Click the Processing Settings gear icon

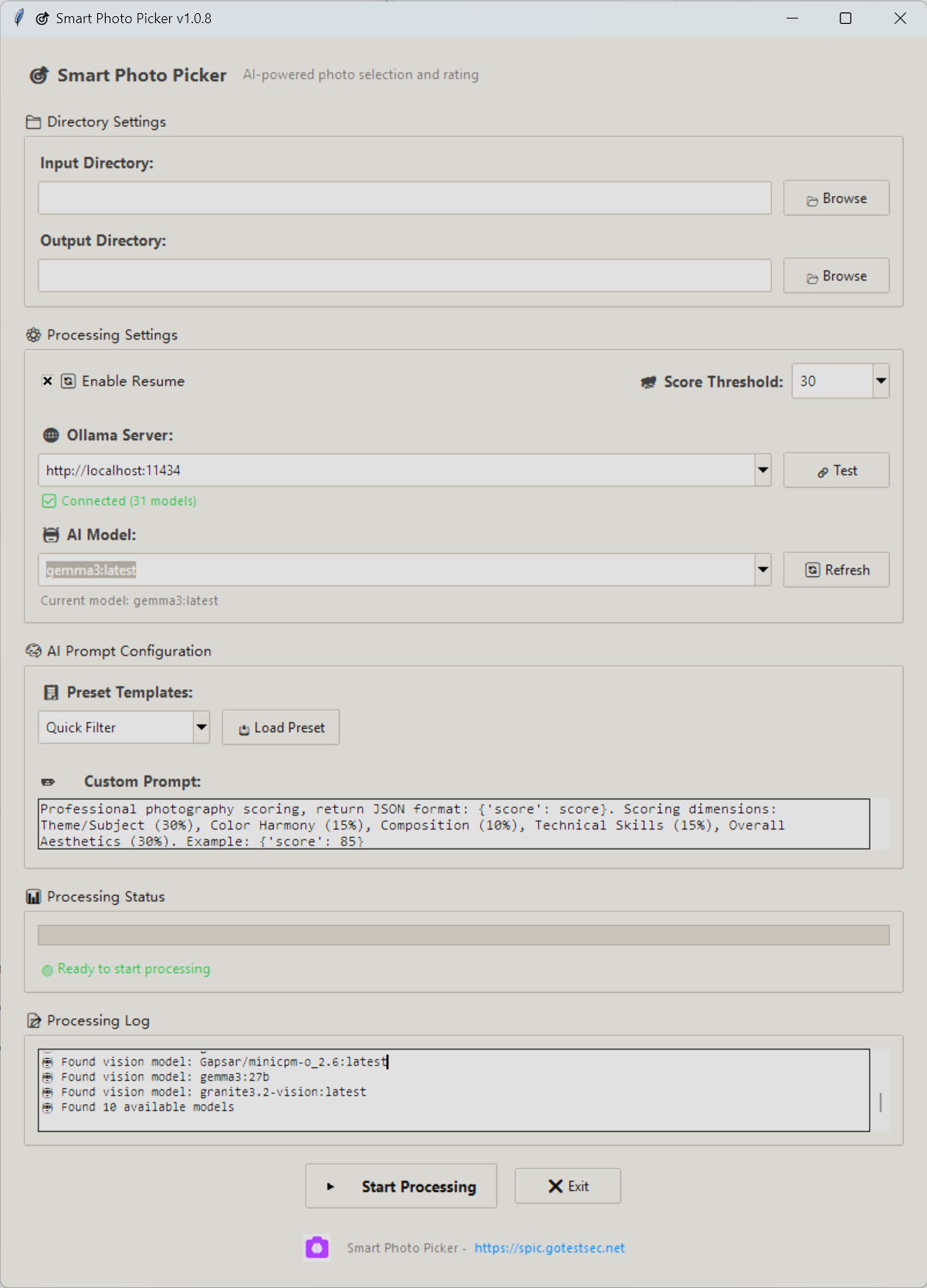pyautogui.click(x=33, y=335)
